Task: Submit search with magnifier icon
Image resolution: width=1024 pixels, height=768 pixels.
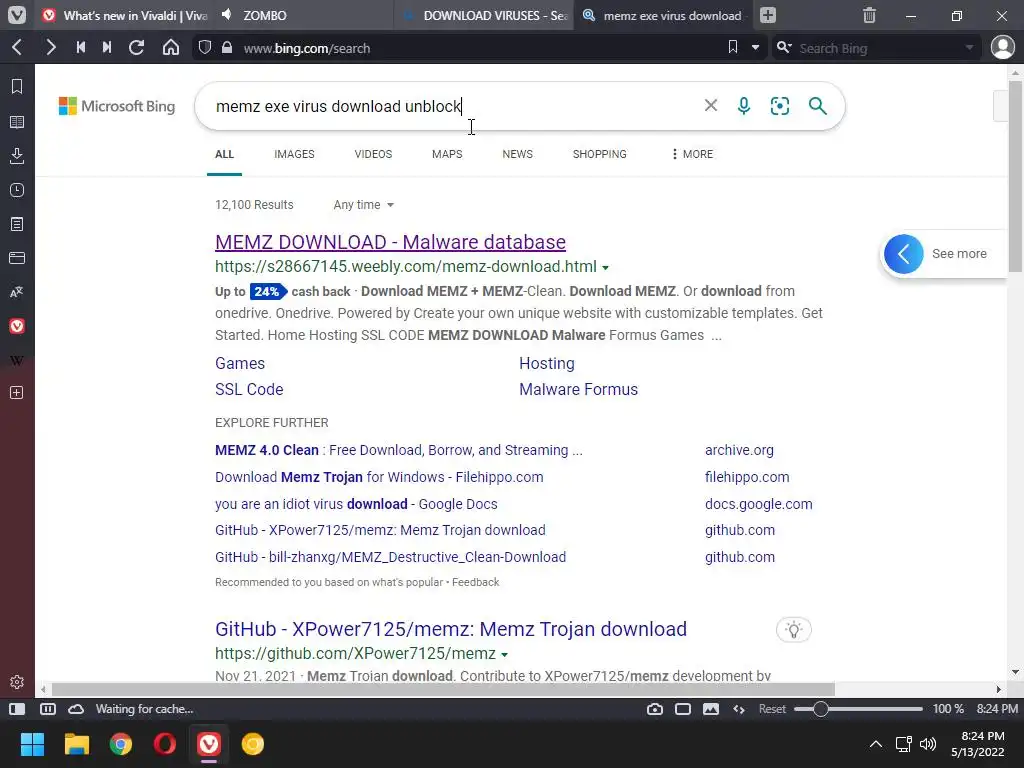Action: (818, 106)
